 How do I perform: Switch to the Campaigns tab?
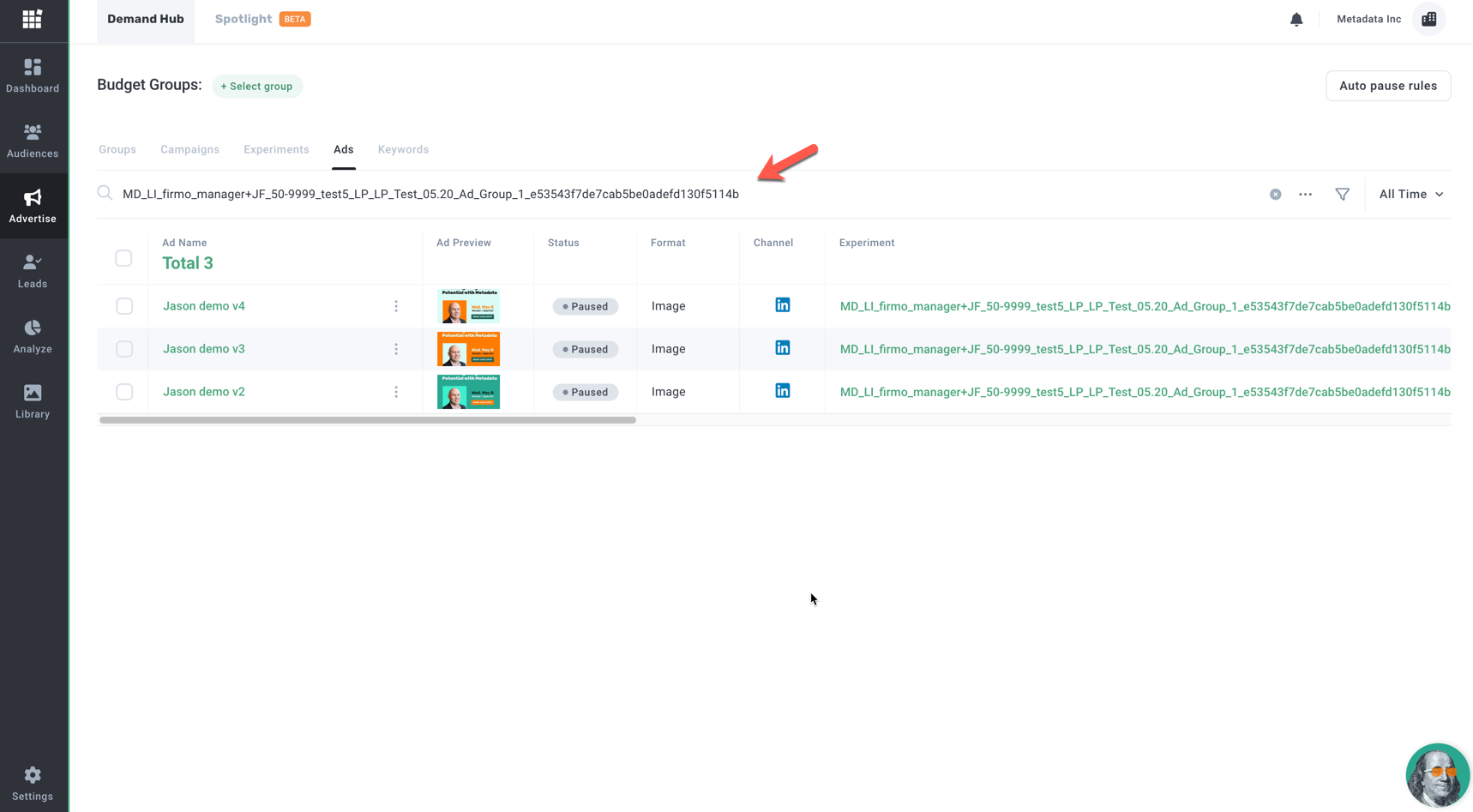(189, 149)
